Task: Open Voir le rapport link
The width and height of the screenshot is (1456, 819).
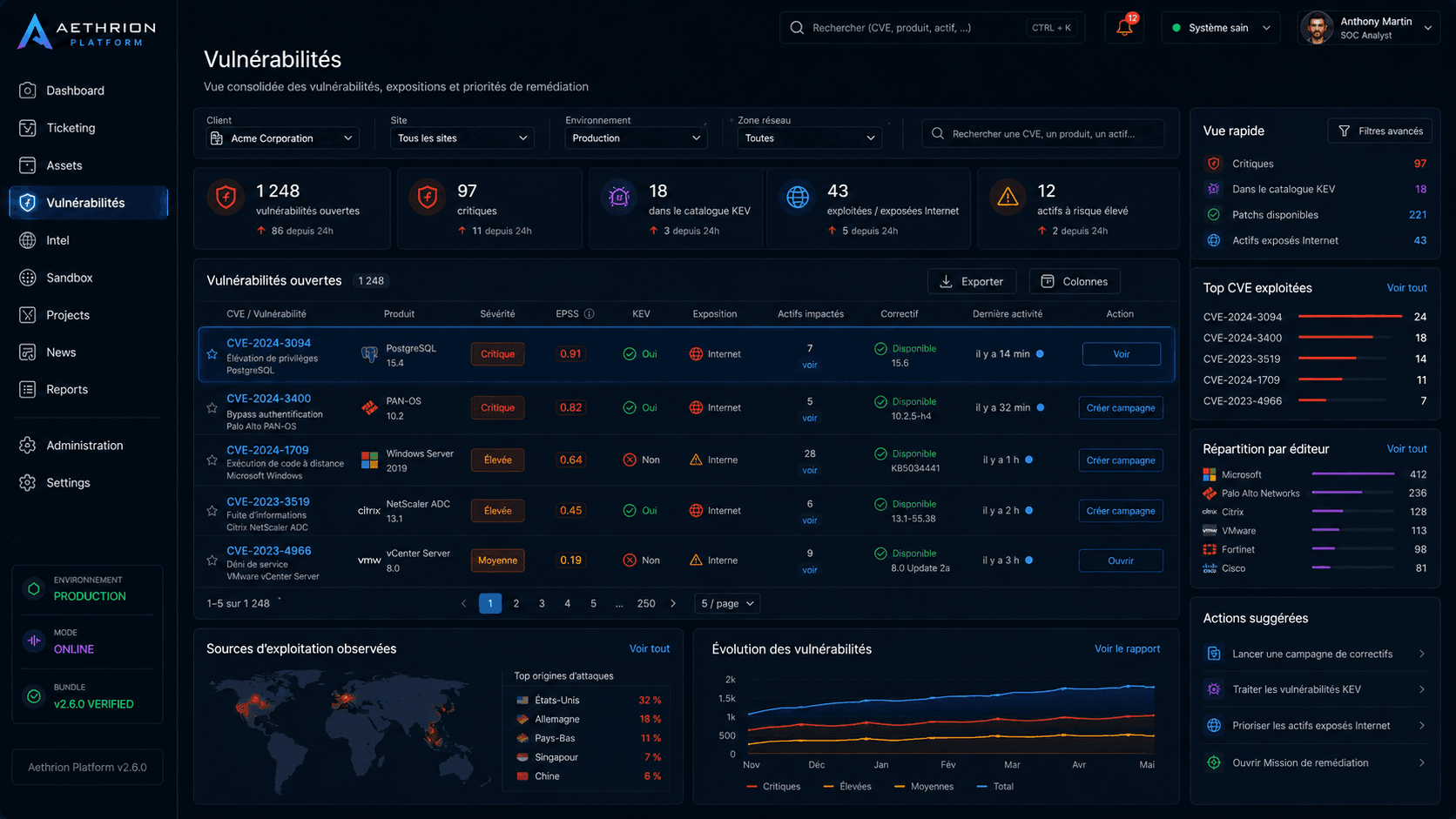Action: [x=1127, y=648]
